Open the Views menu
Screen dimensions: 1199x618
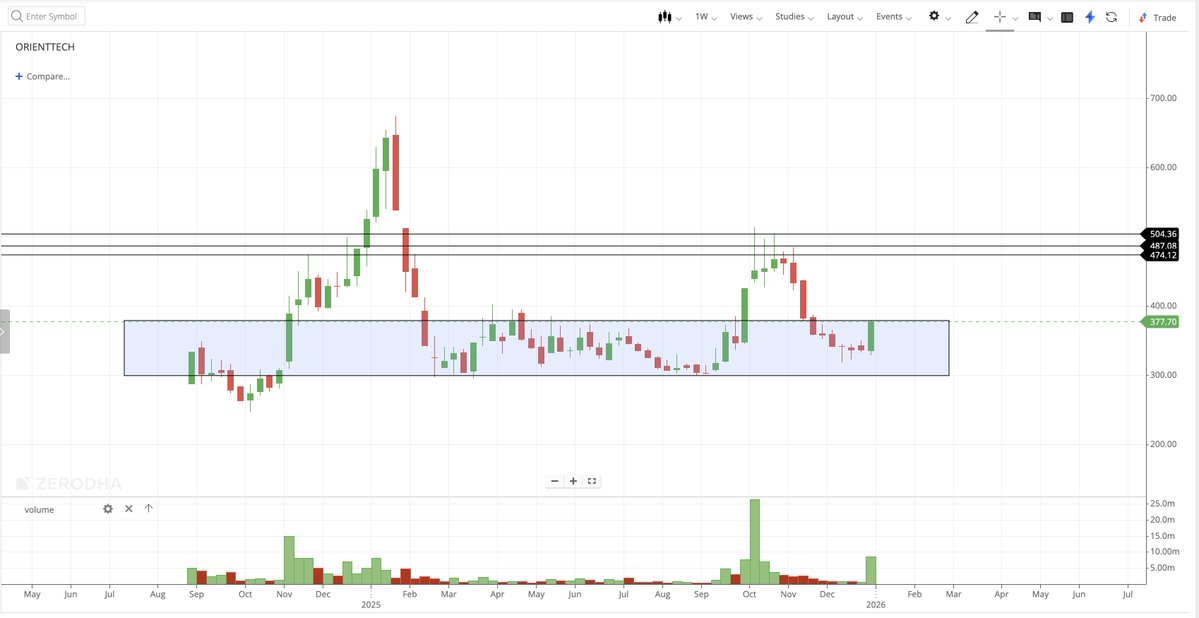(x=746, y=17)
